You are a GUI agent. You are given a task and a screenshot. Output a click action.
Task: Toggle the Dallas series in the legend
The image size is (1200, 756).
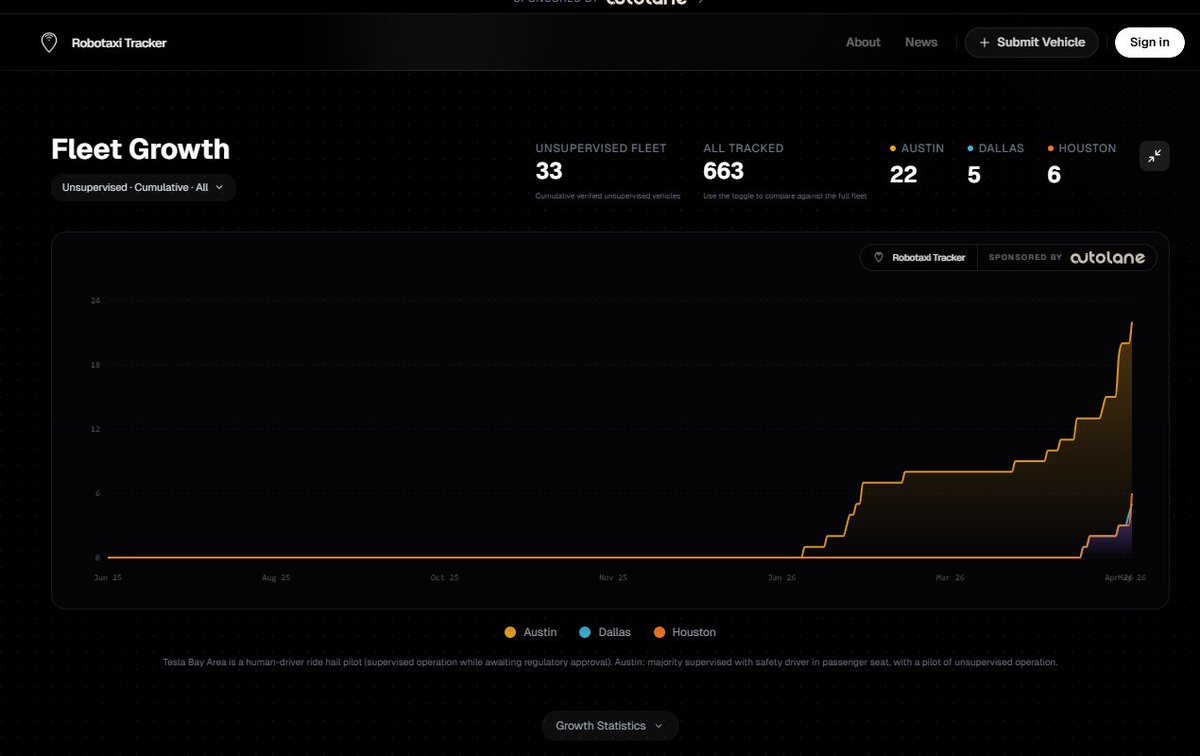pyautogui.click(x=605, y=632)
